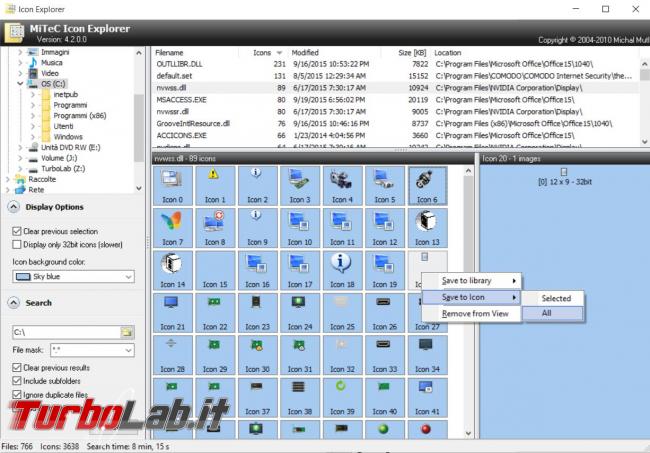
Task: Toggle Clear previous results checkbox
Action: pos(17,368)
